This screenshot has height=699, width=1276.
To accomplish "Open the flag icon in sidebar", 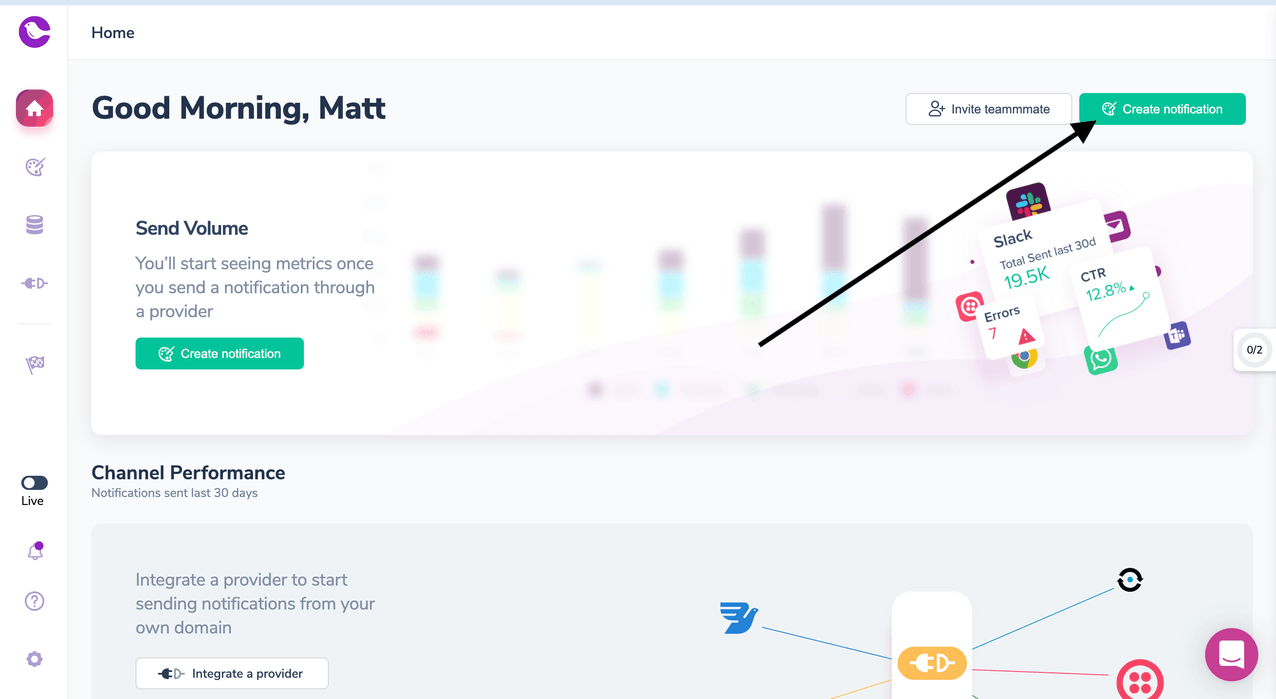I will (x=35, y=366).
